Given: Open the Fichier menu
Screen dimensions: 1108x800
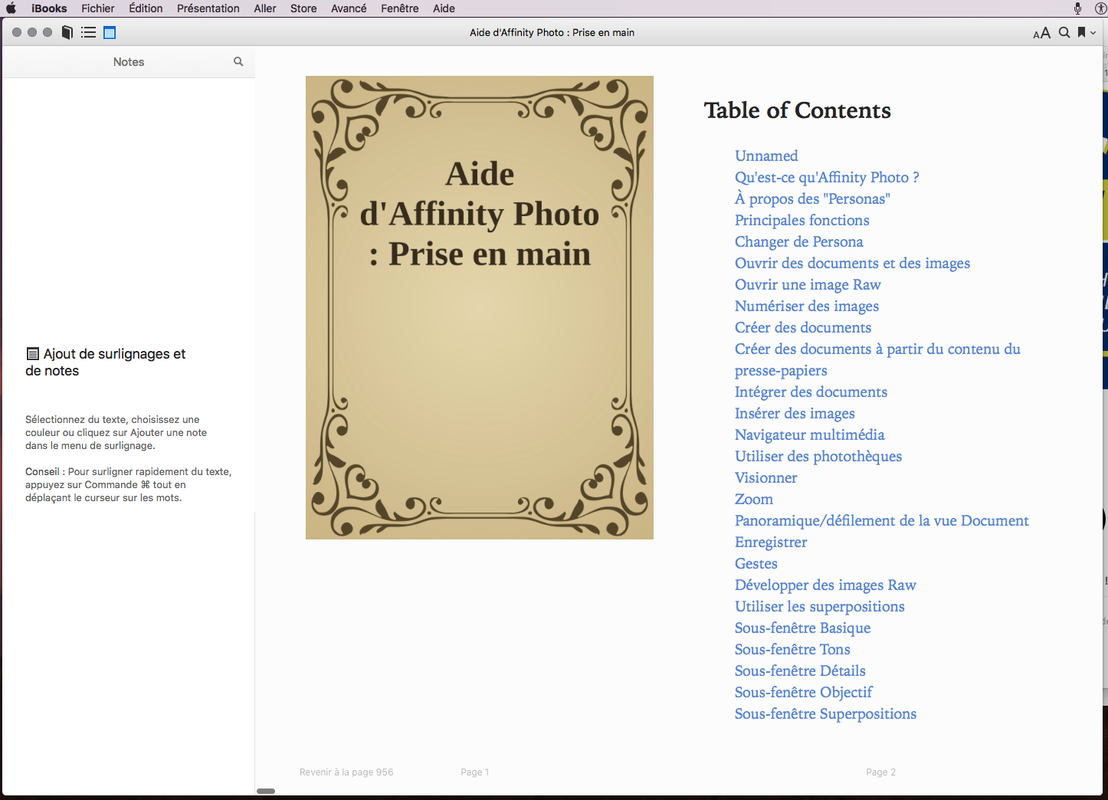Looking at the screenshot, I should click(x=98, y=8).
